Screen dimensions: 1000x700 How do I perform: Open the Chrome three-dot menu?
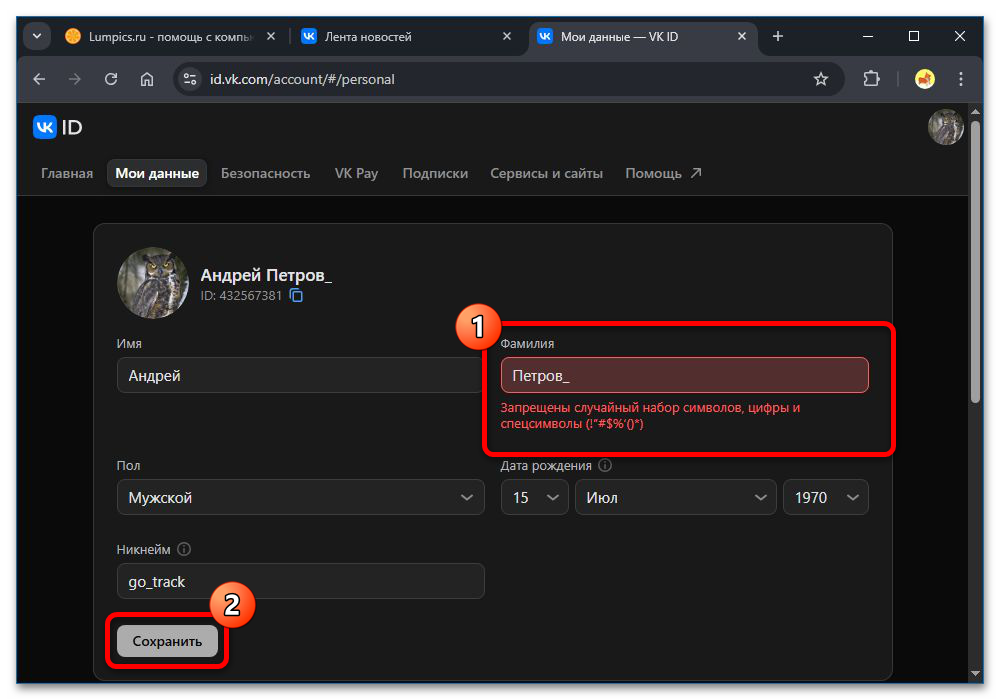coord(961,79)
